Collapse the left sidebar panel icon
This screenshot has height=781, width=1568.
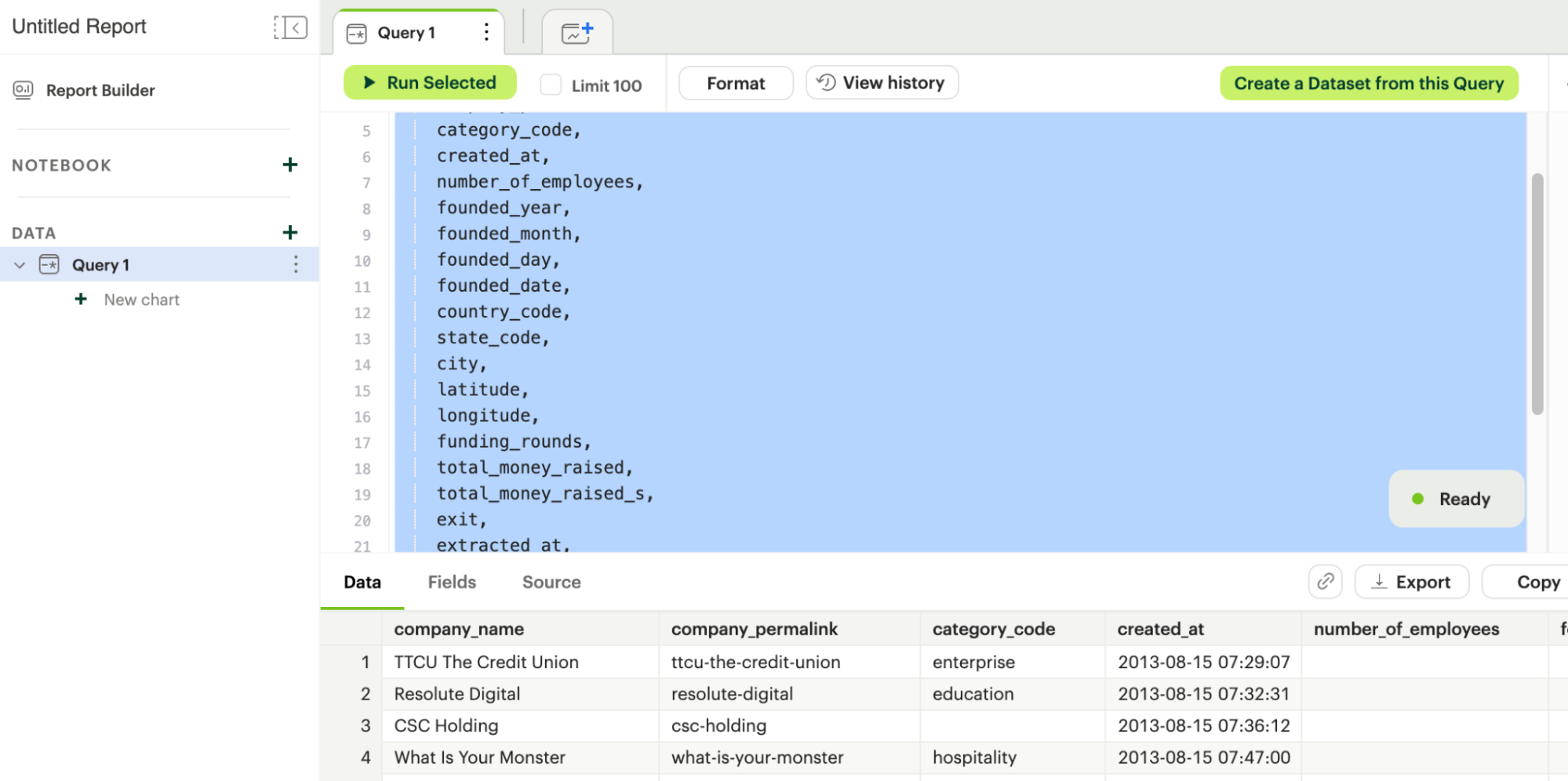click(290, 27)
